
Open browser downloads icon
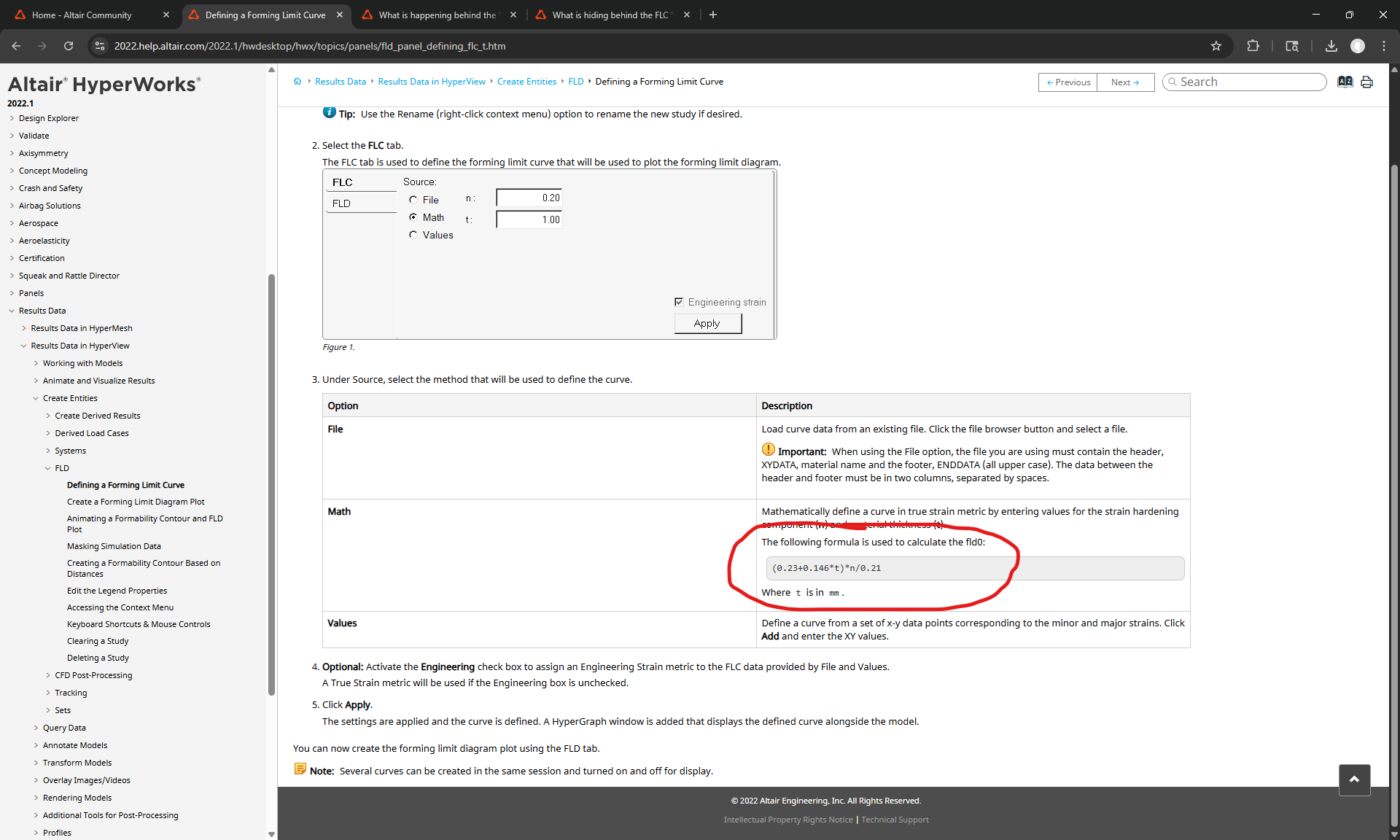pyautogui.click(x=1331, y=46)
